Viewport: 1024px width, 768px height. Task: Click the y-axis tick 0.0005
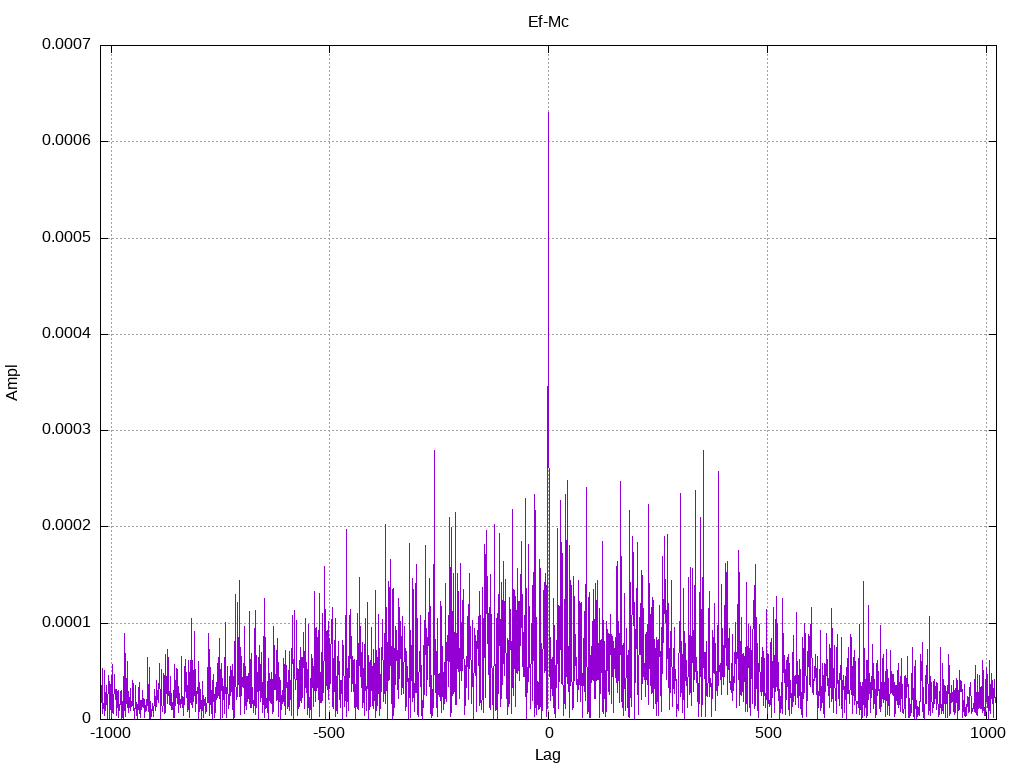pyautogui.click(x=66, y=237)
